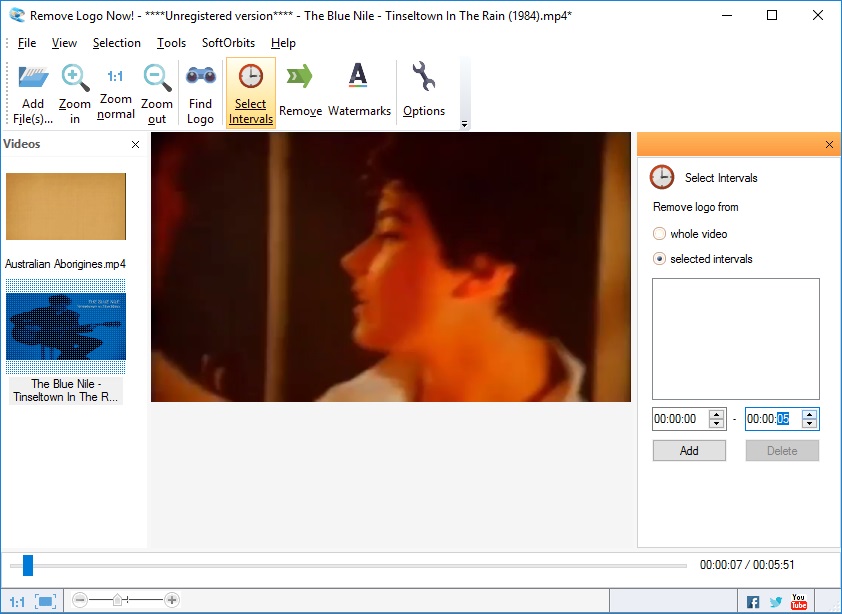The image size is (842, 614).
Task: Click the empty intervals list box
Action: pos(736,338)
